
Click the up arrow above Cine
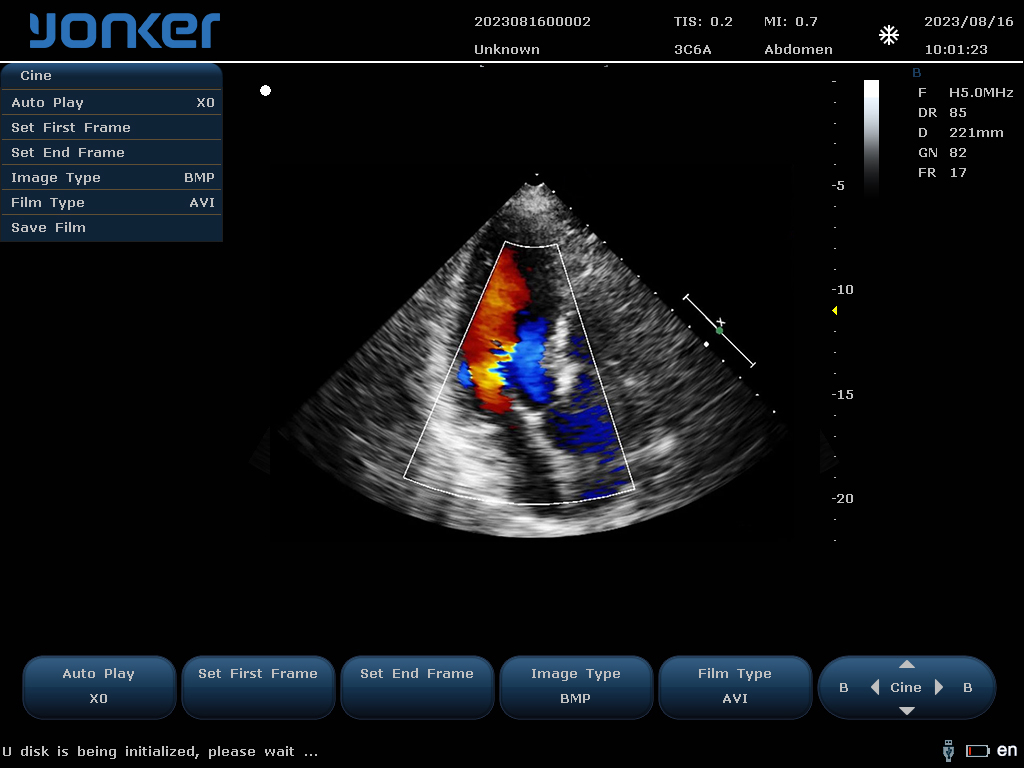click(907, 663)
